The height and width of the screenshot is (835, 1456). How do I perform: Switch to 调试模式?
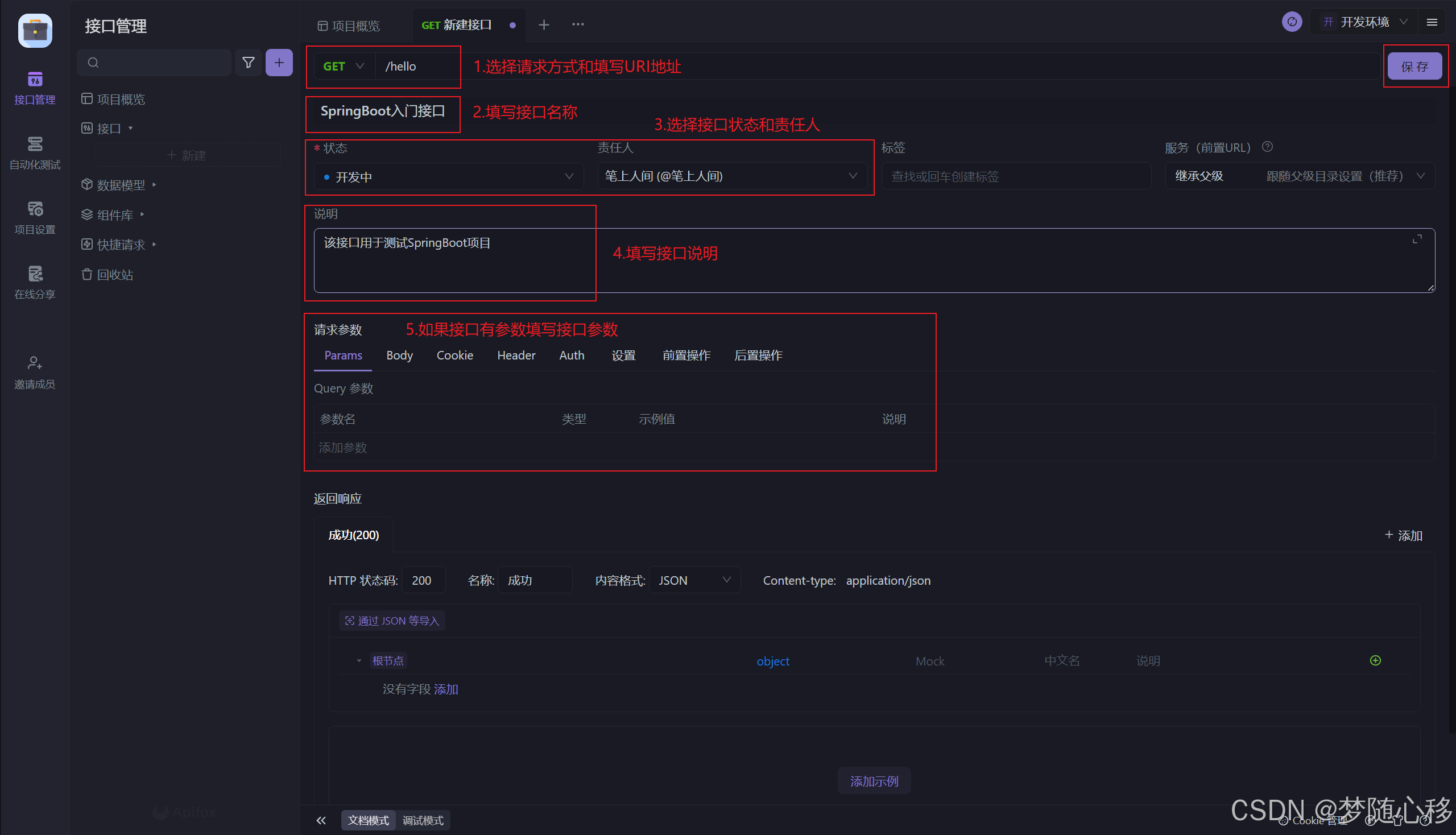click(x=423, y=821)
